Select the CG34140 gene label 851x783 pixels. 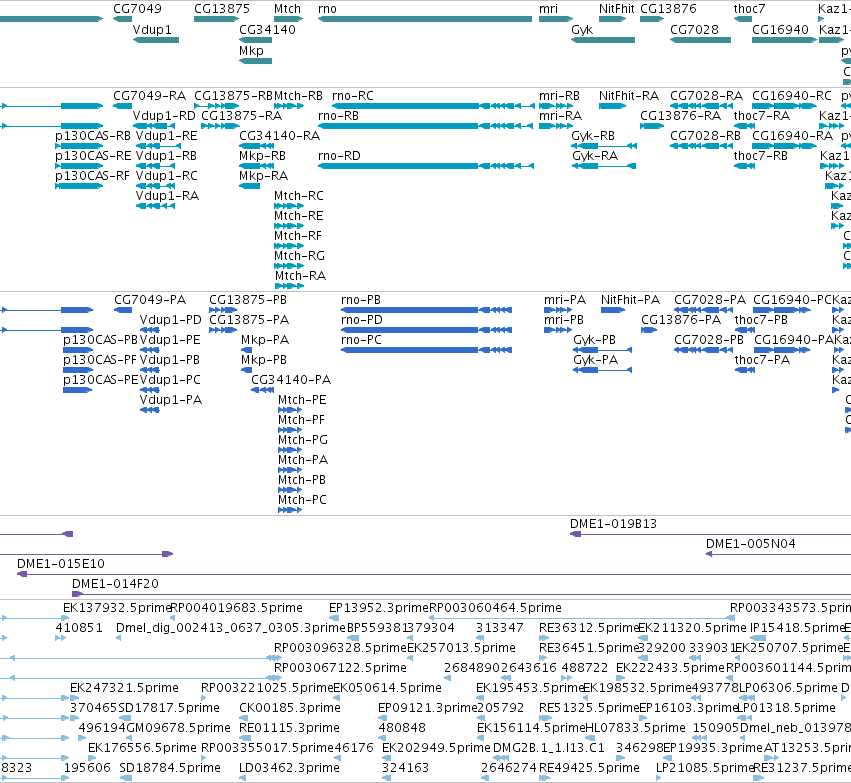click(x=268, y=30)
